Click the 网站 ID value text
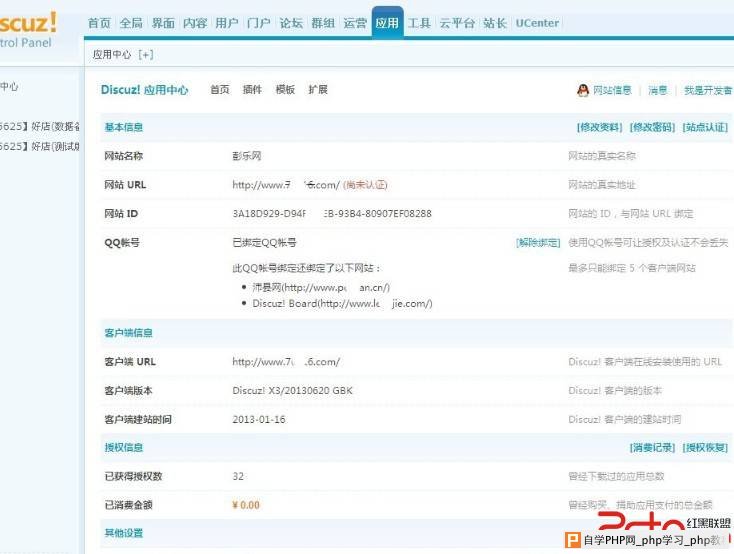The width and height of the screenshot is (734, 554). click(332, 214)
